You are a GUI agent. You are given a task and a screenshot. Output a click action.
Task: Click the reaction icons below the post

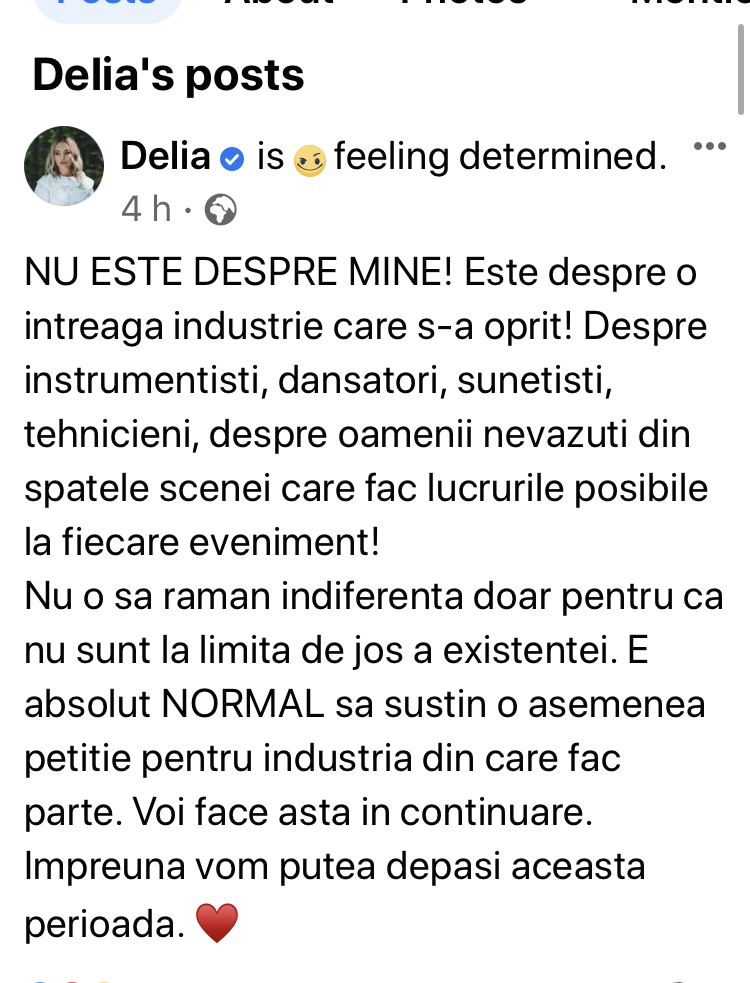coord(70,980)
